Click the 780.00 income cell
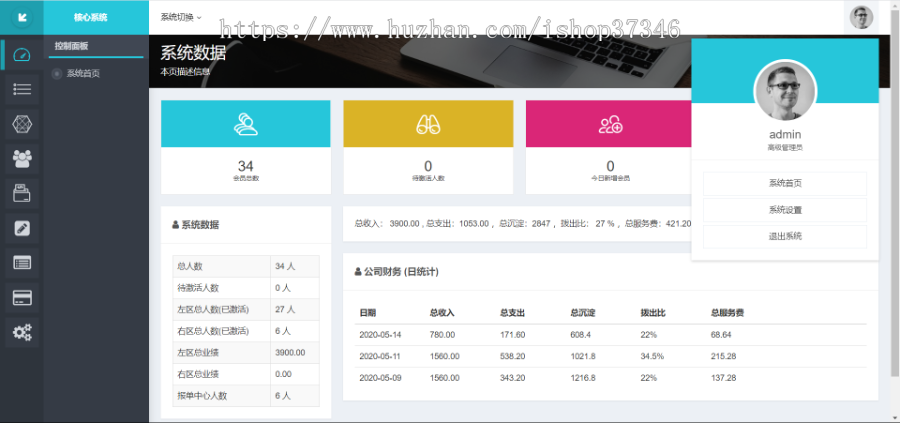Viewport: 900px width, 423px height. click(x=442, y=335)
